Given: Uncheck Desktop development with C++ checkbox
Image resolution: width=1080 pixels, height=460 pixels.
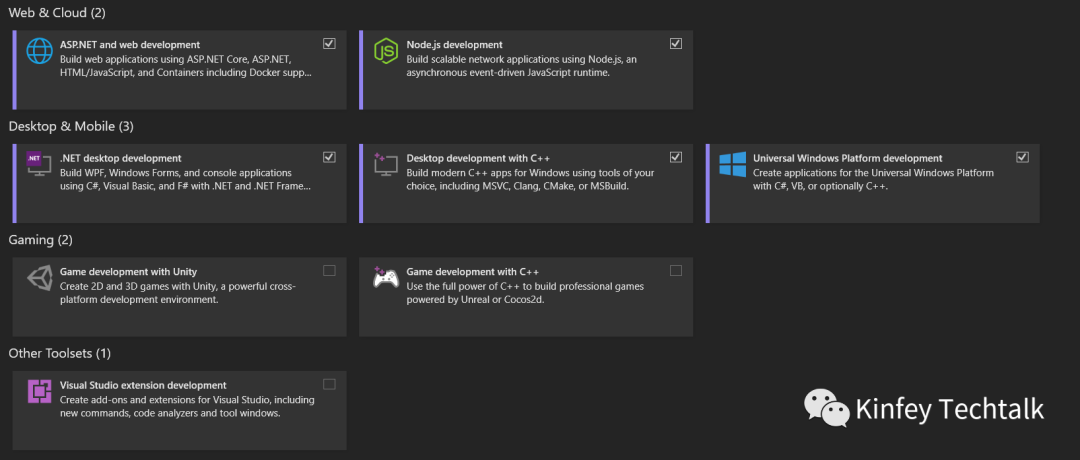Looking at the screenshot, I should pyautogui.click(x=676, y=157).
